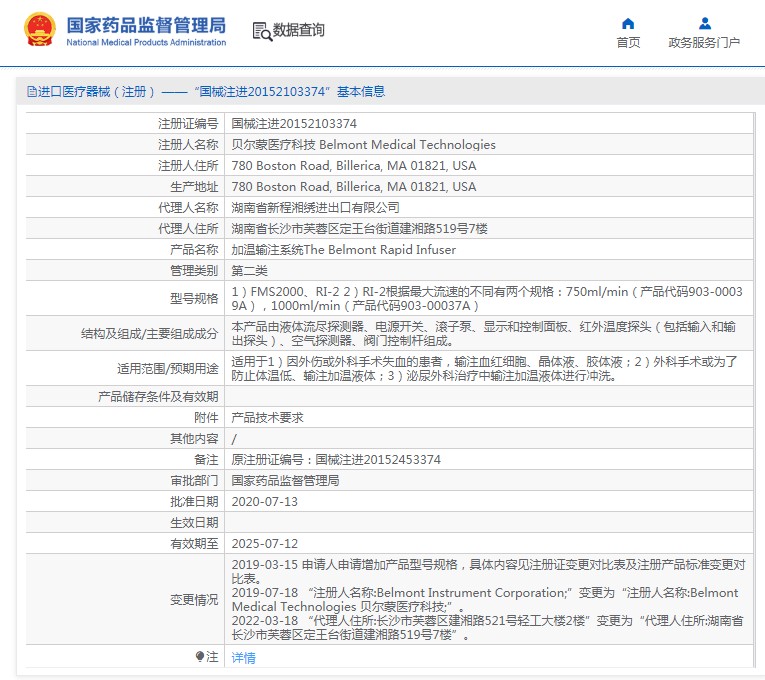This screenshot has height=680, width=765.
Task: Click the 有效期至 row label
Action: 194,543
